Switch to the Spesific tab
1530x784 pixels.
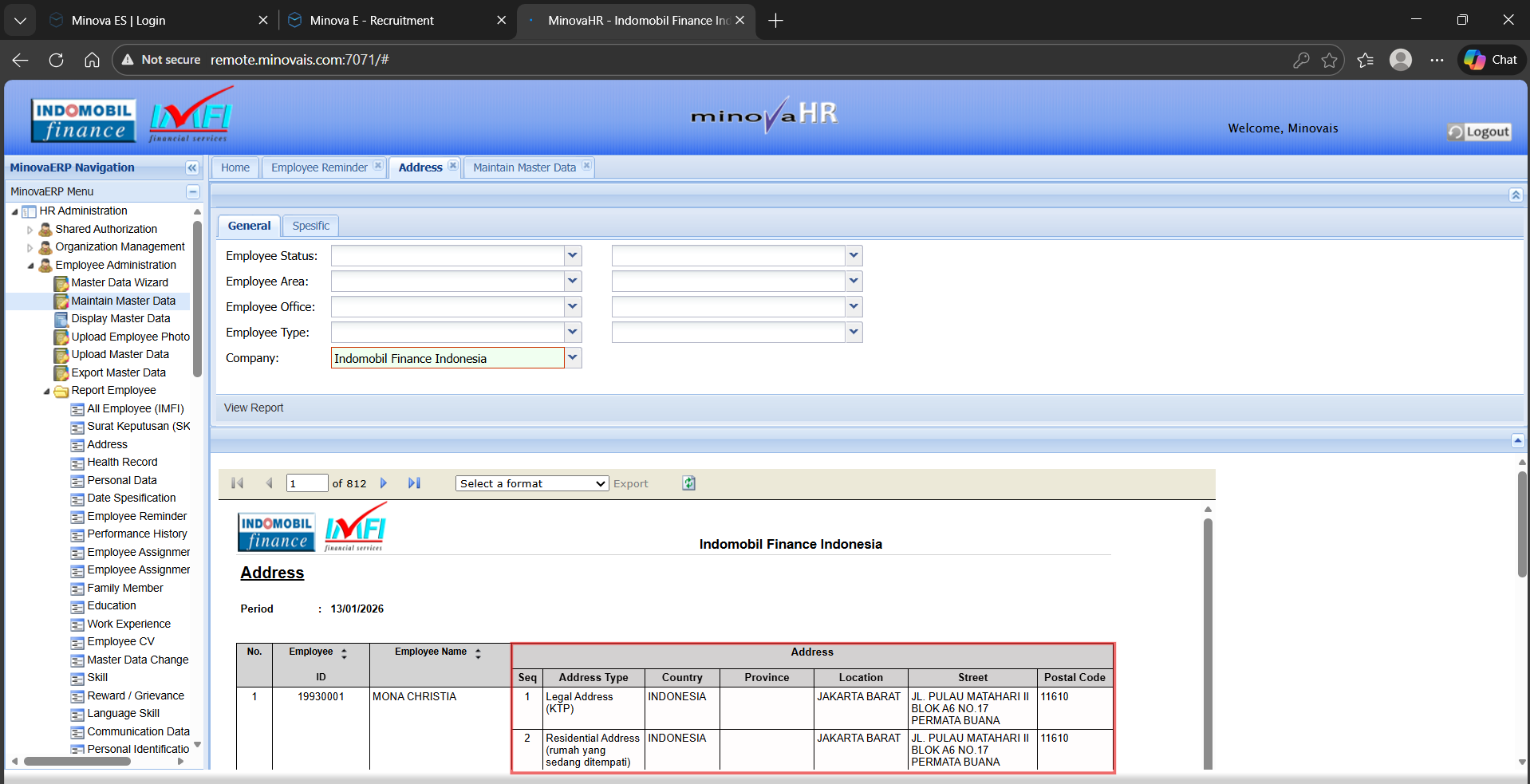pyautogui.click(x=310, y=226)
